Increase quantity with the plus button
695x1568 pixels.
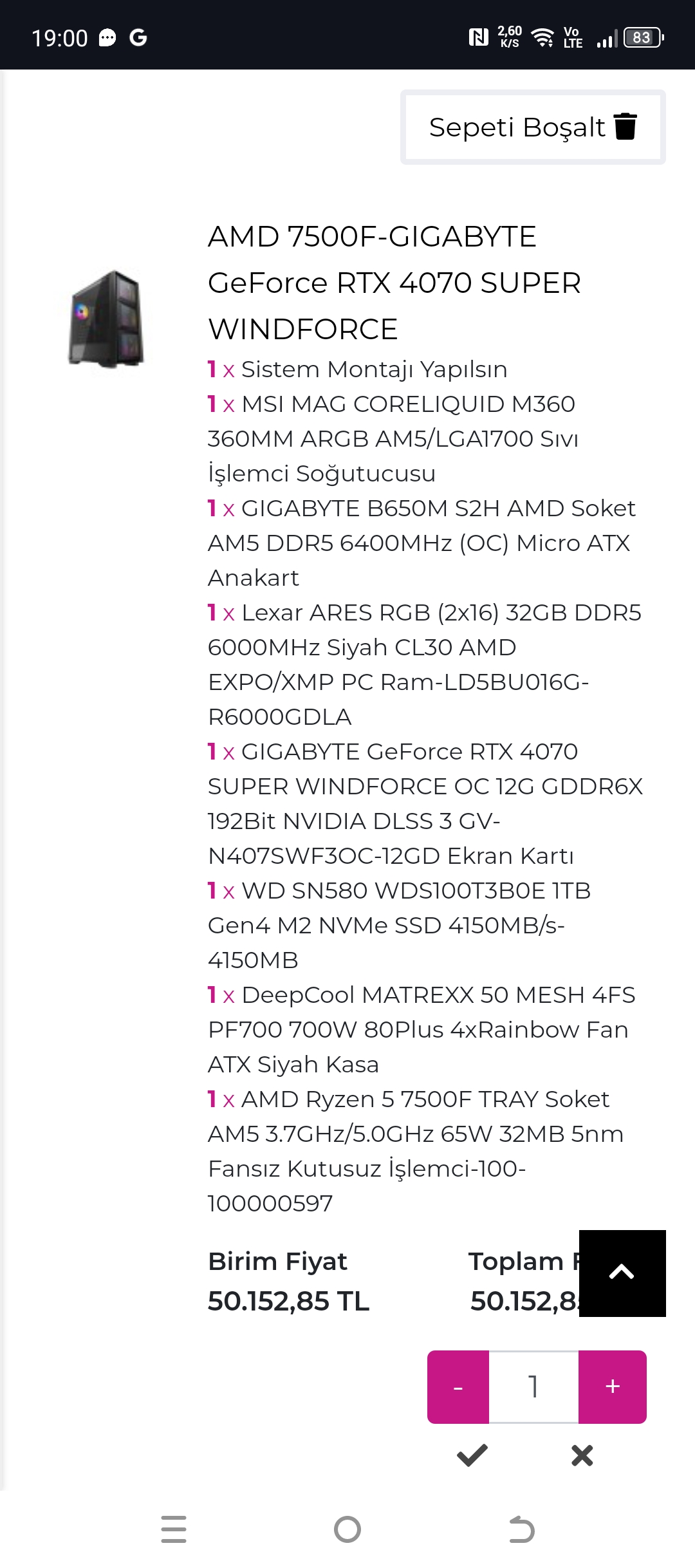tap(613, 1386)
